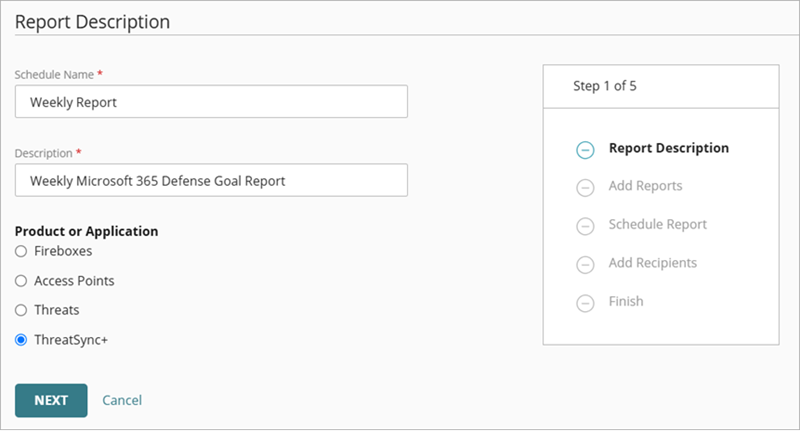Choose the Access Points radio option
This screenshot has height=431, width=800.
point(21,281)
